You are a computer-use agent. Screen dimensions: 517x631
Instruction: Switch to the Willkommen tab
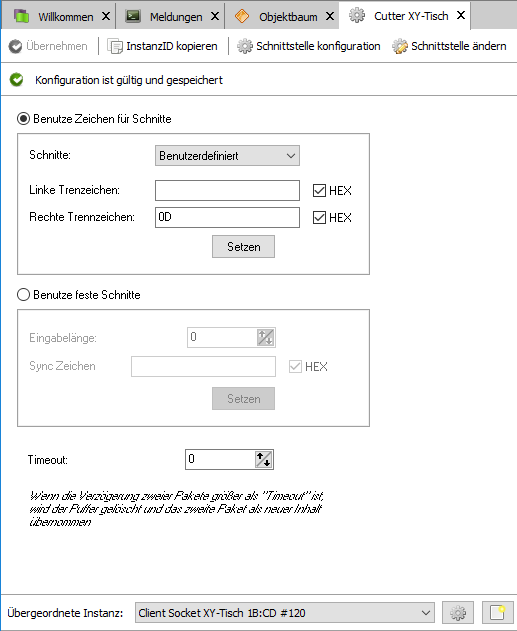pyautogui.click(x=59, y=16)
